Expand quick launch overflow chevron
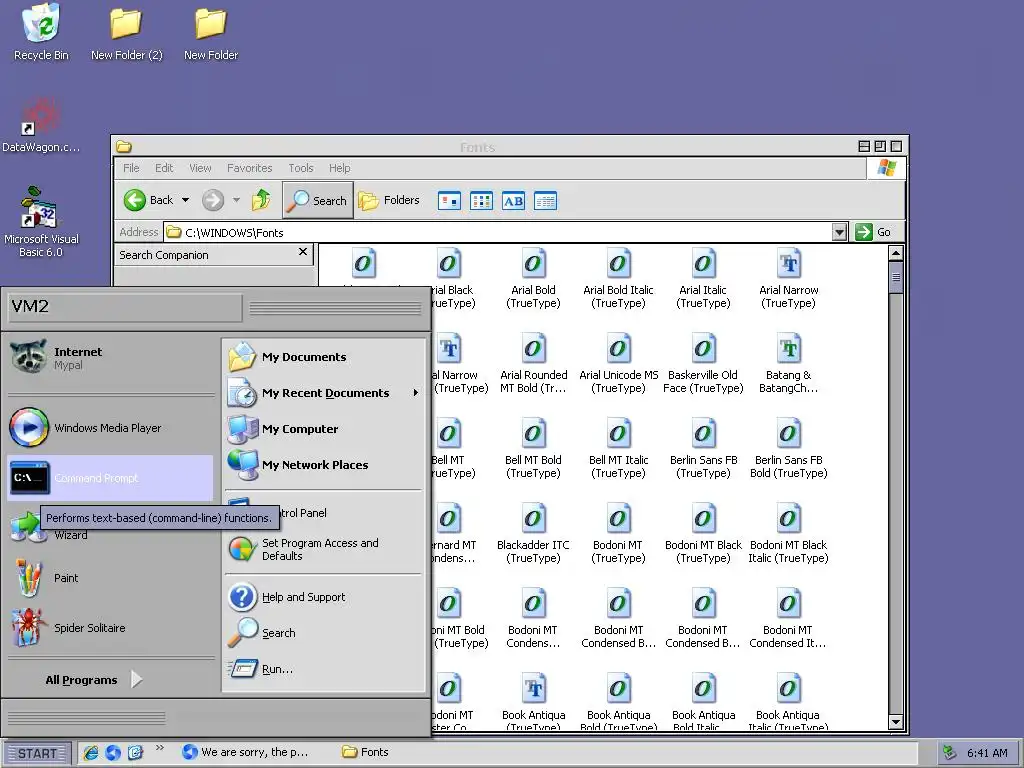1024x768 pixels. coord(160,748)
